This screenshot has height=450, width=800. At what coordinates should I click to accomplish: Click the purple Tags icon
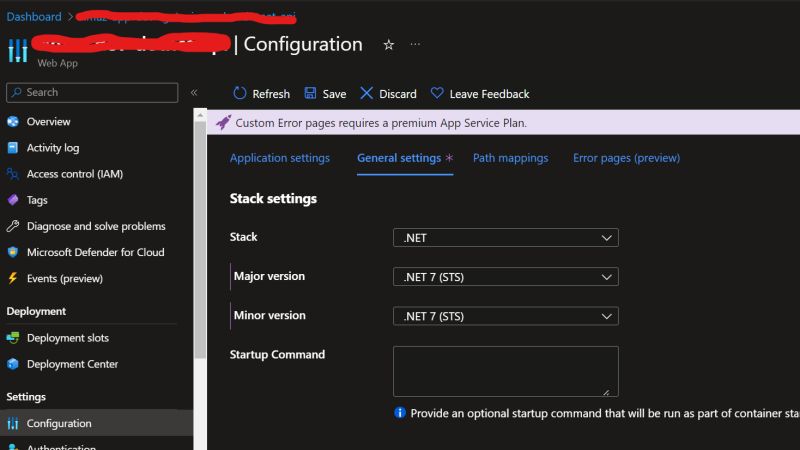(13, 200)
